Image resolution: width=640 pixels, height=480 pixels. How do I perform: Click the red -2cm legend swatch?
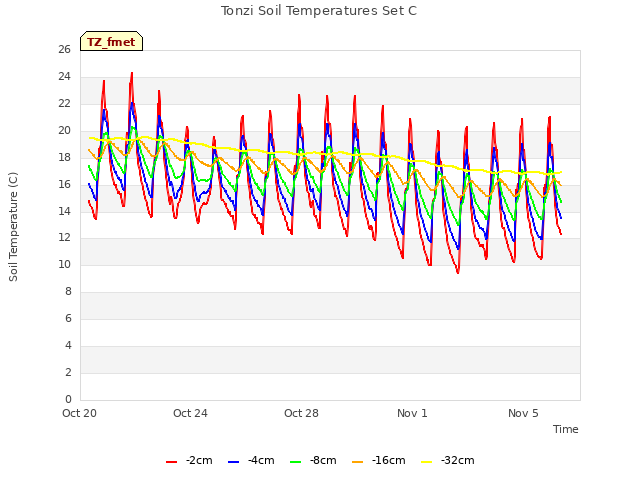tap(171, 462)
